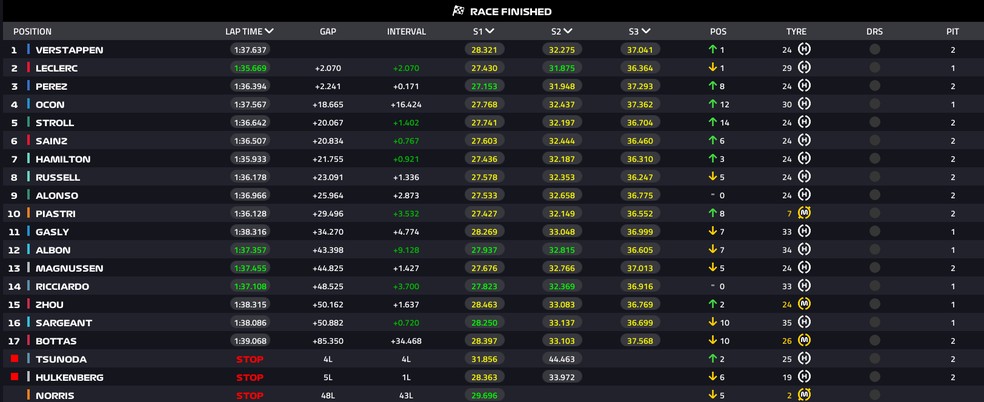Click the yellow down arrow in Gasly's row
The height and width of the screenshot is (402, 984).
tap(712, 231)
